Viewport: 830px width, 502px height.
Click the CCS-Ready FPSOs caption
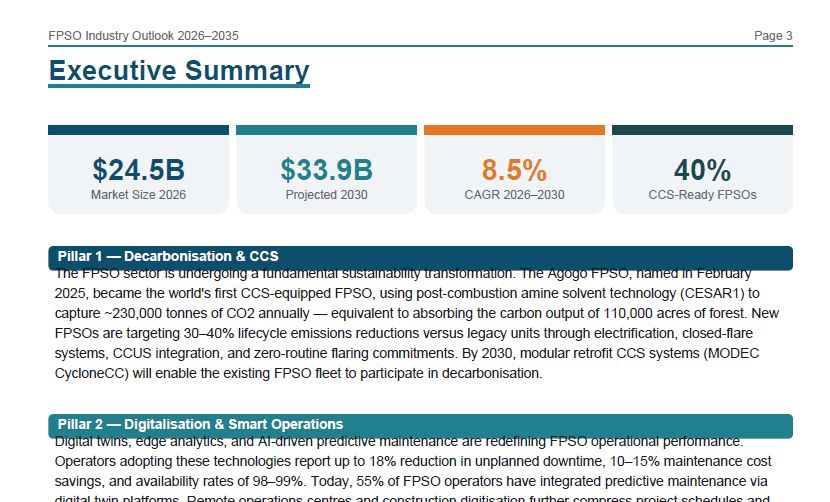[702, 195]
